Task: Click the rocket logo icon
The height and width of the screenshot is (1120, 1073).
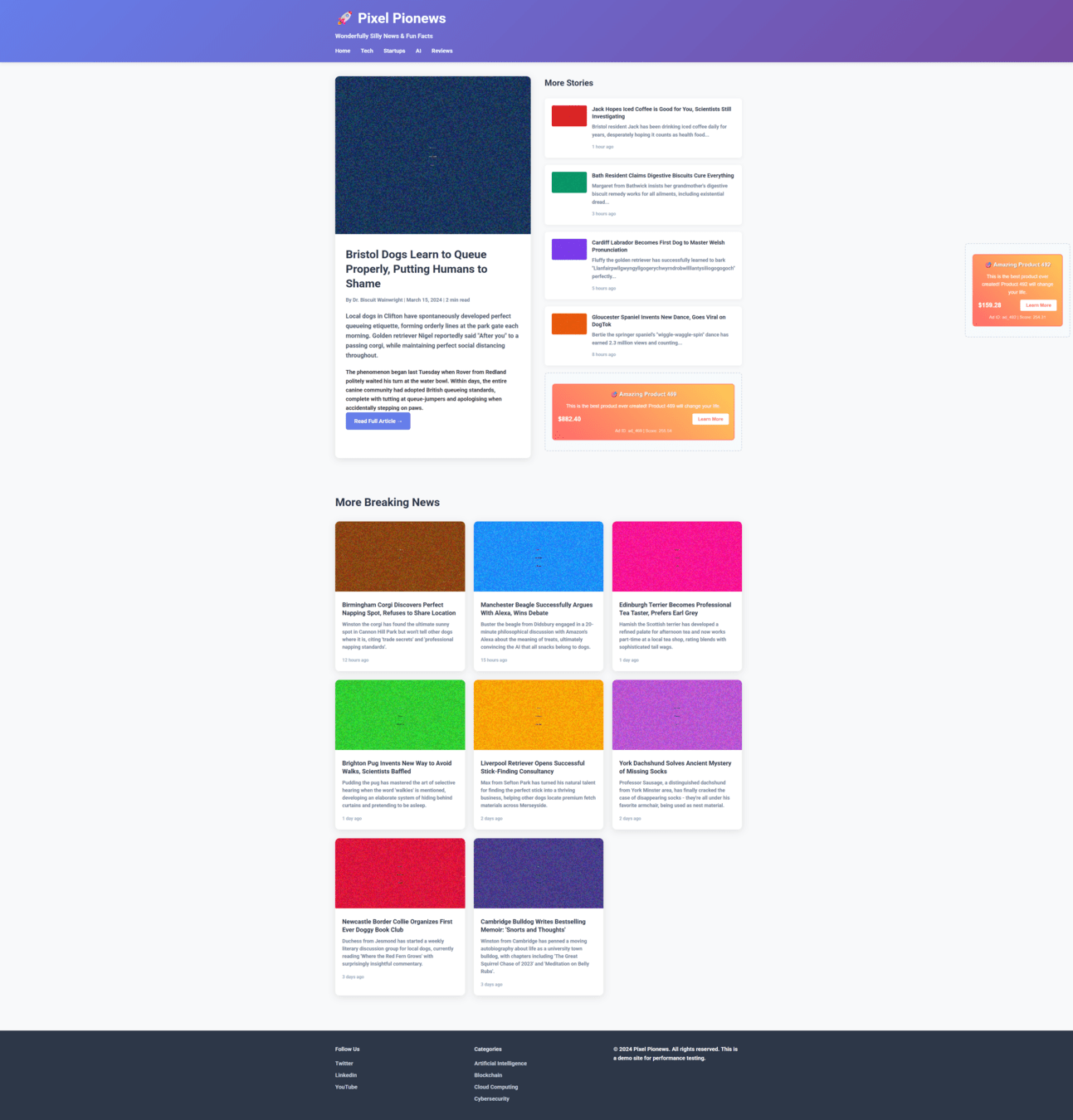Action: click(x=344, y=18)
